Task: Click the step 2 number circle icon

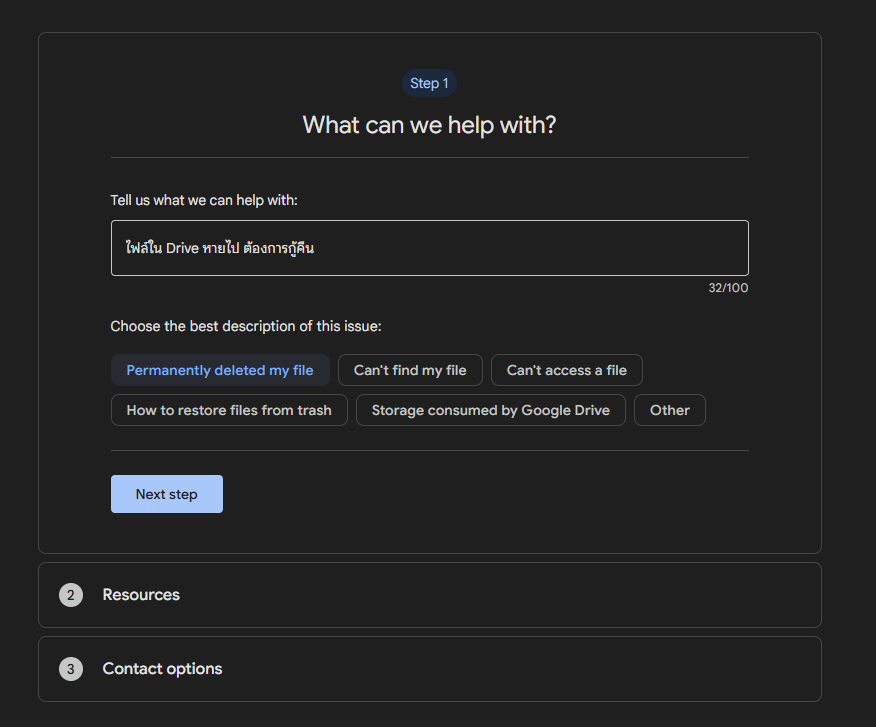Action: click(71, 595)
